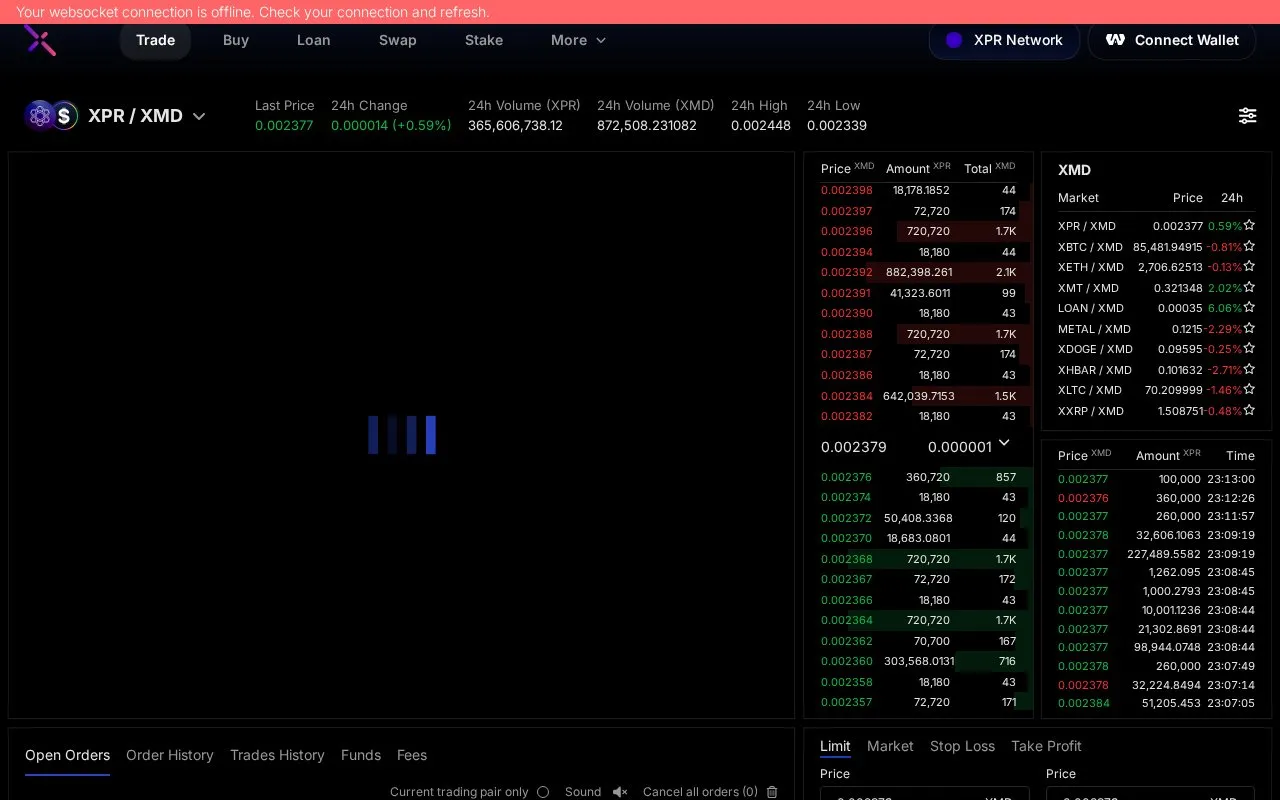Click the trash icon for cancel all orders

[772, 792]
